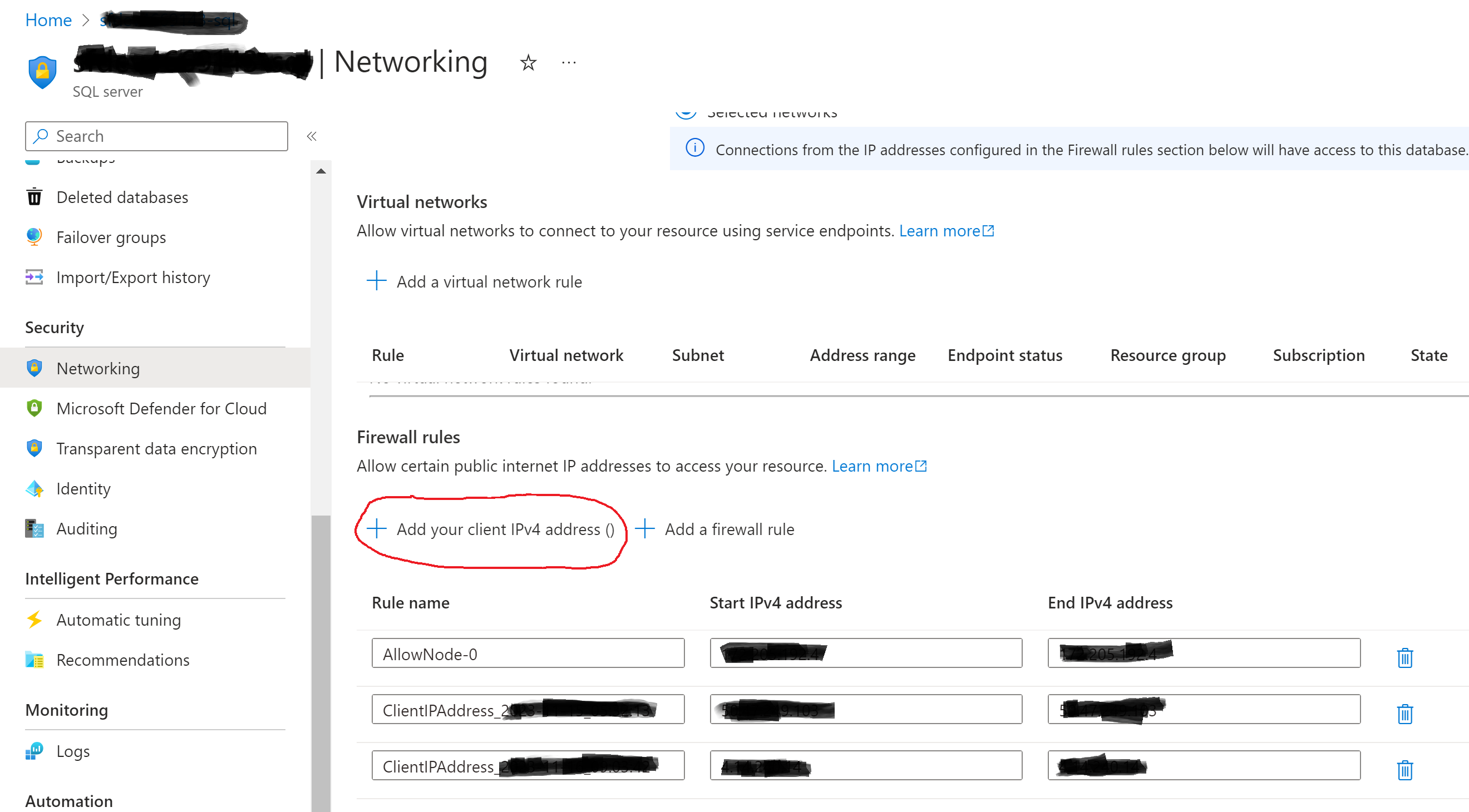Click Add your client IPv4 address
This screenshot has width=1469, height=812.
(490, 529)
